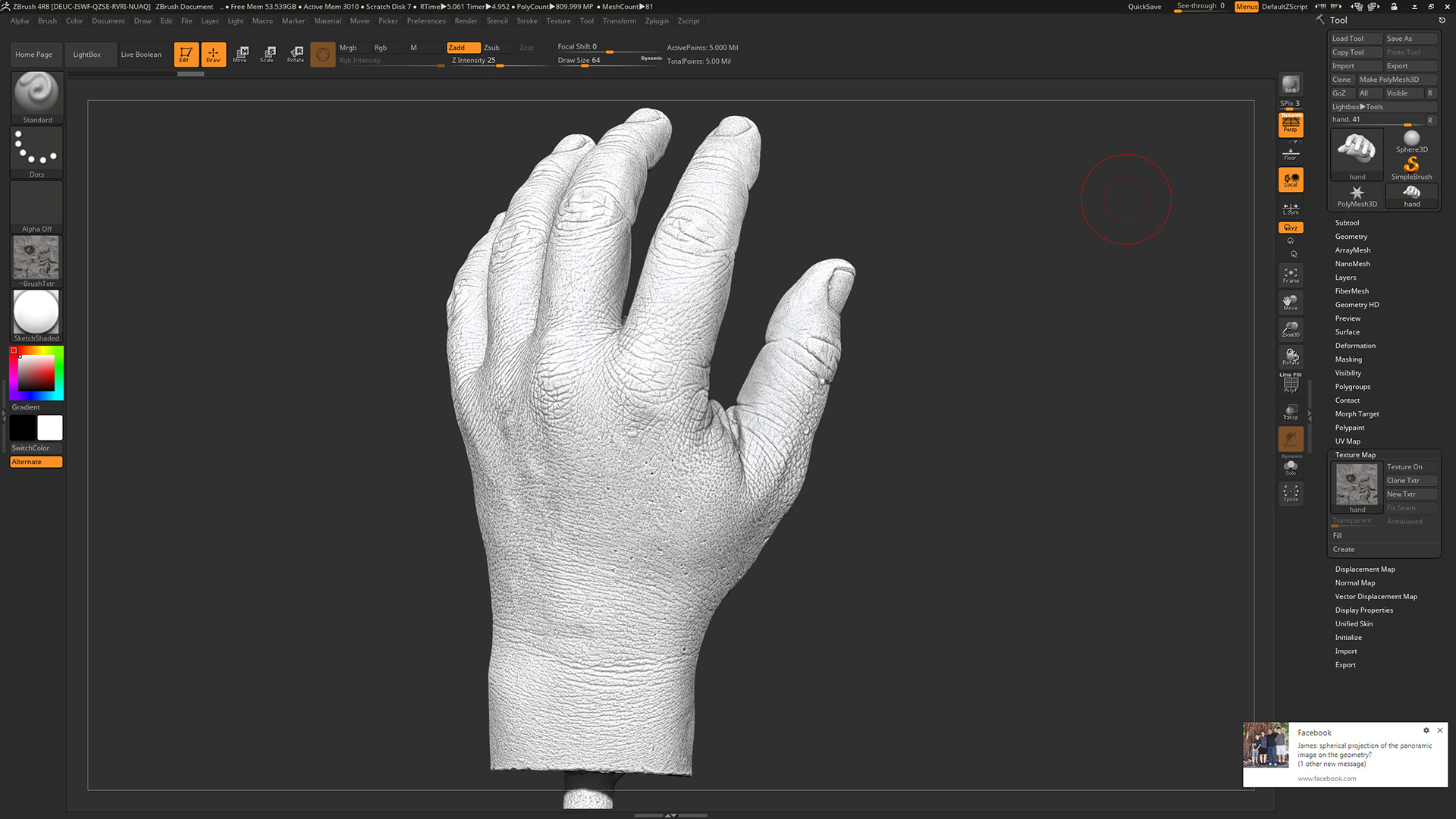Viewport: 1456px width, 819px height.
Task: Click the Zoom3D navigation icon
Action: 1290,329
